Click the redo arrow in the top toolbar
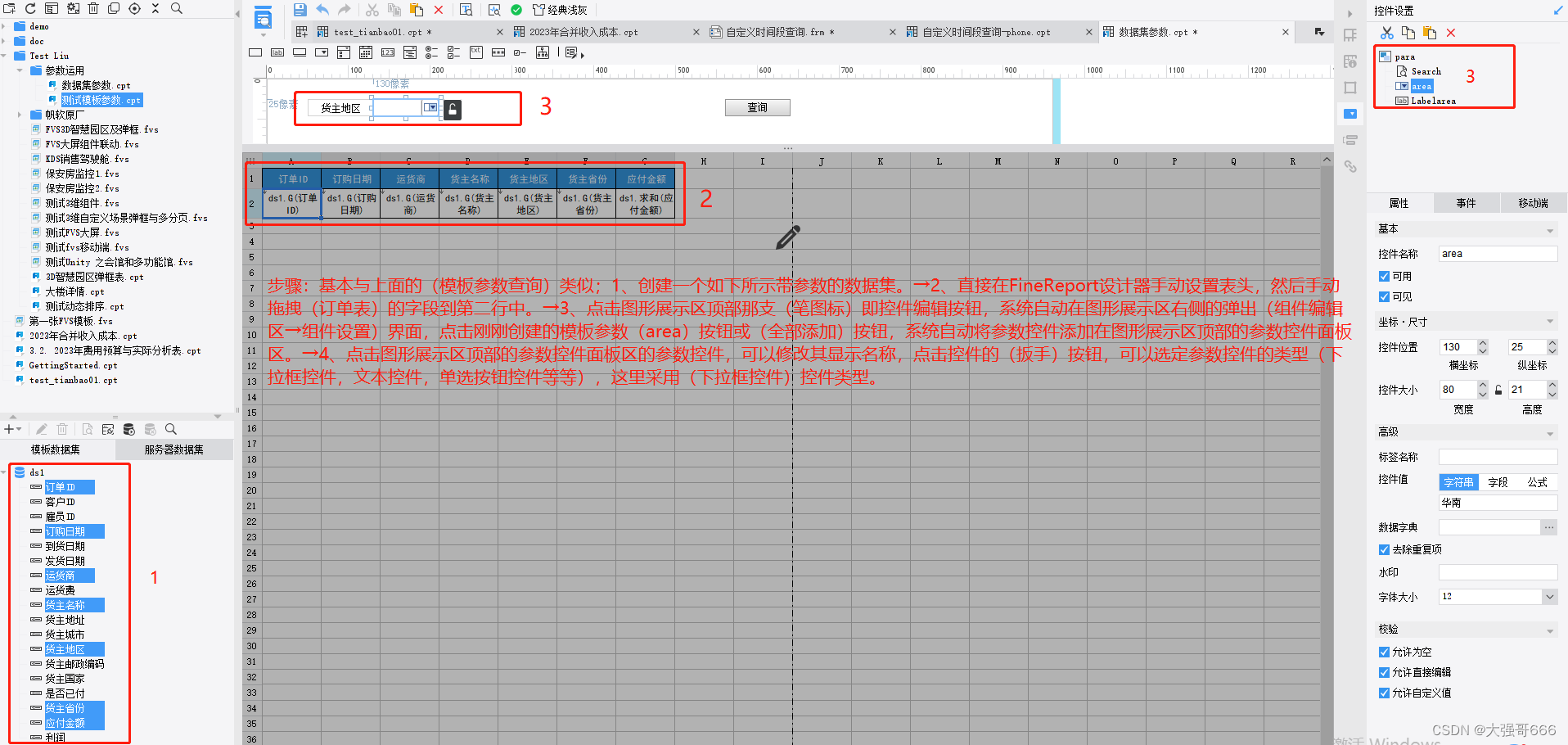Viewport: 1568px width, 745px height. pyautogui.click(x=345, y=10)
